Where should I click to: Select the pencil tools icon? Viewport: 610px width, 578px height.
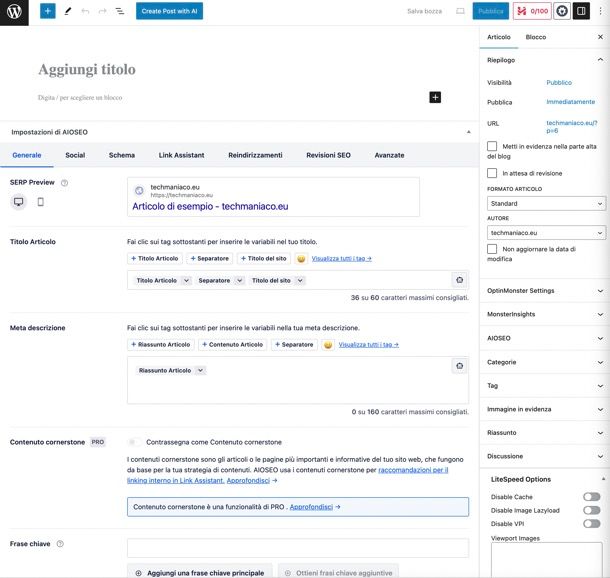point(68,11)
